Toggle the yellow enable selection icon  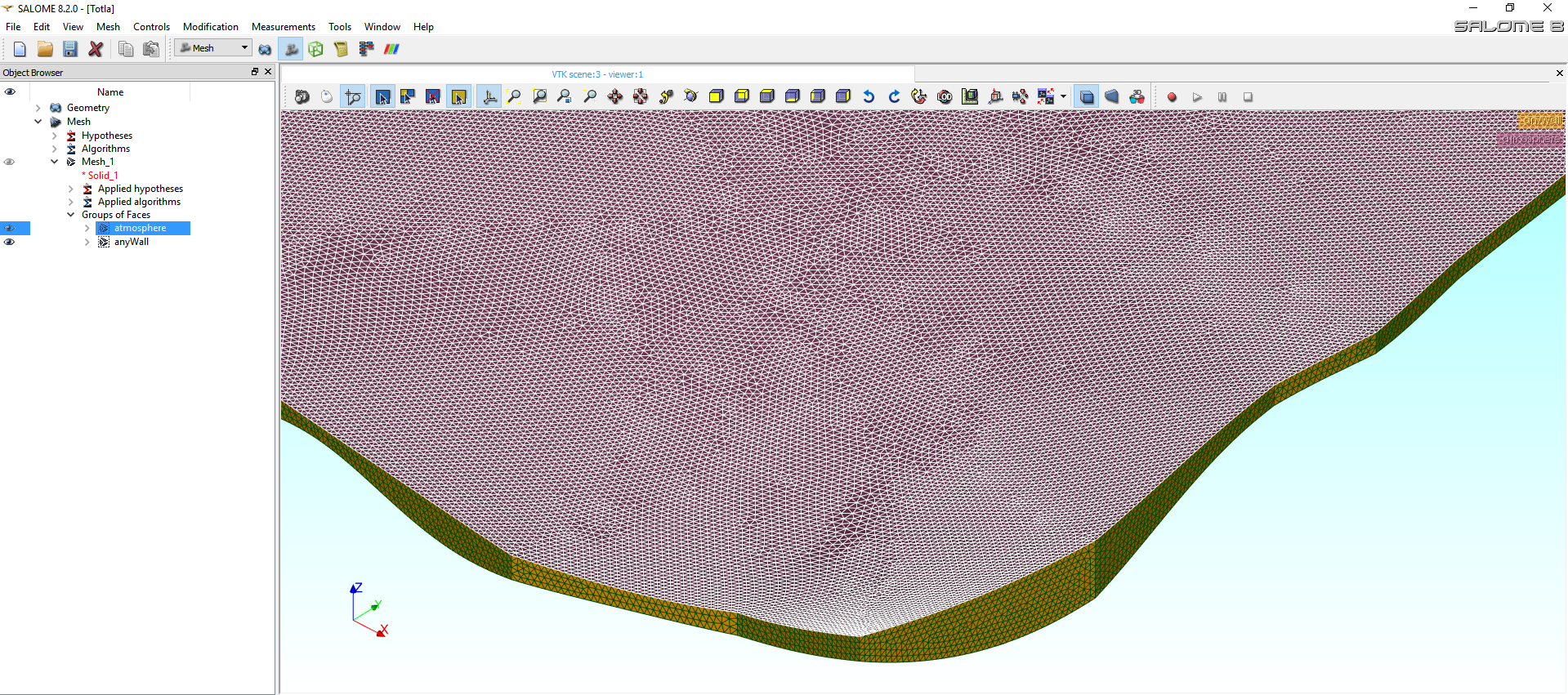click(458, 96)
